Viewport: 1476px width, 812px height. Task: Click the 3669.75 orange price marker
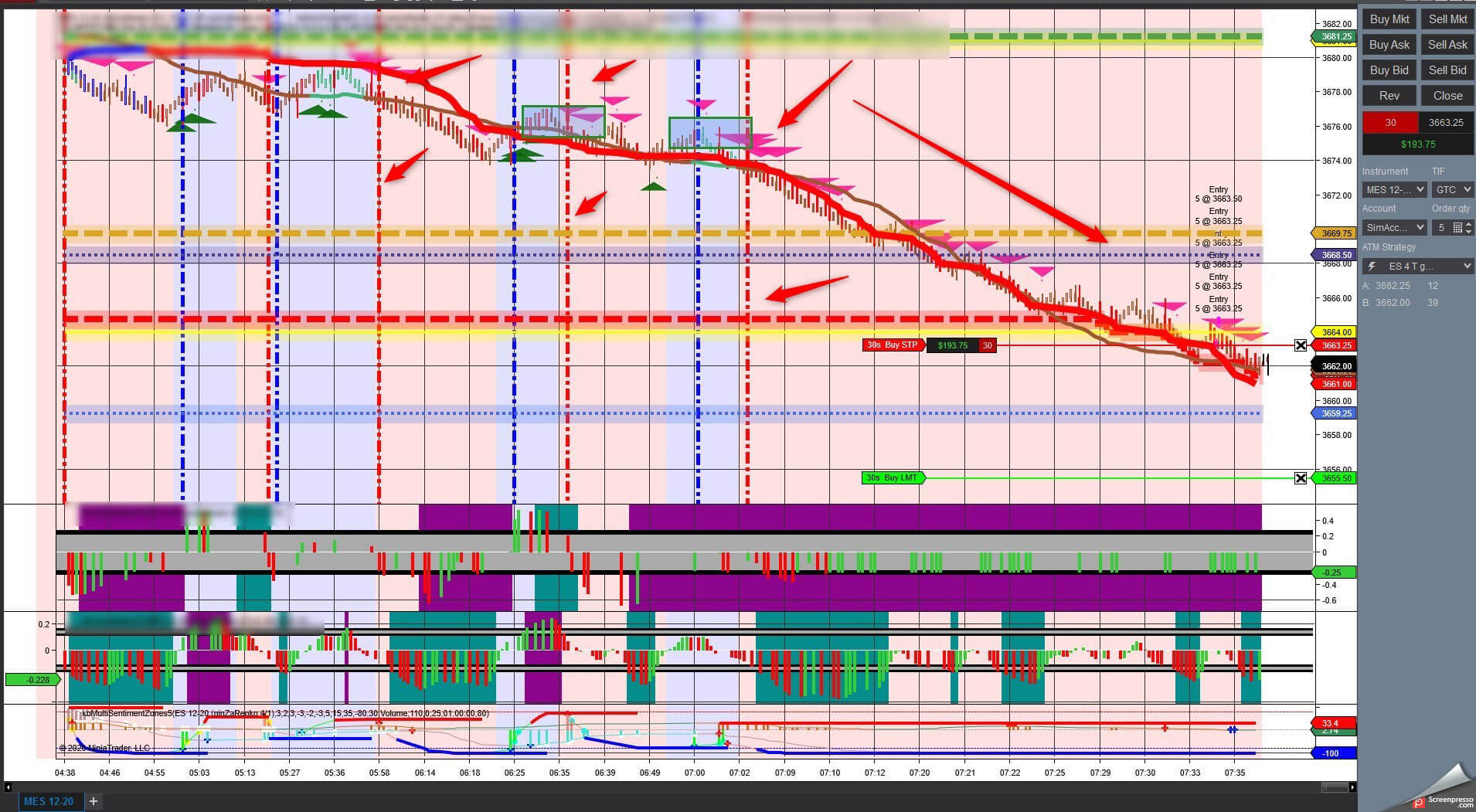1335,233
